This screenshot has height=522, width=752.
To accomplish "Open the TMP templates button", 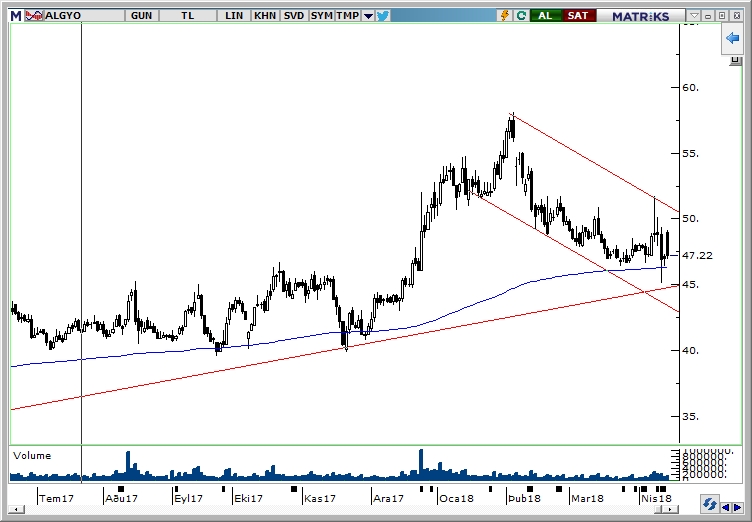I will [348, 16].
